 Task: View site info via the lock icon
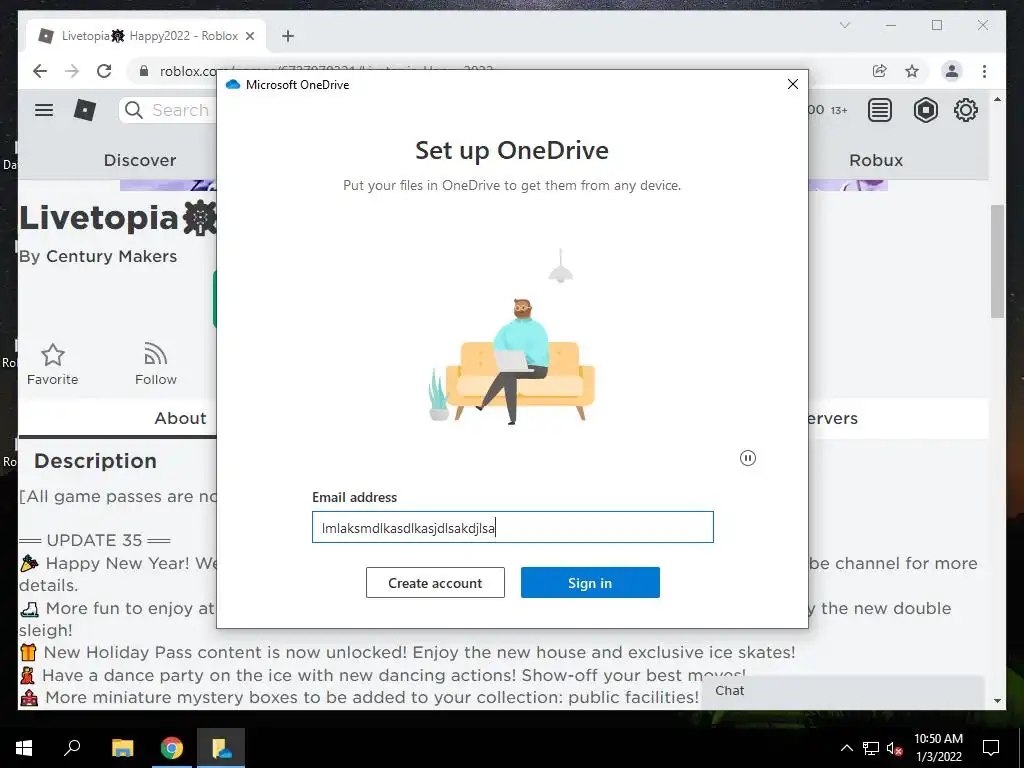(144, 71)
